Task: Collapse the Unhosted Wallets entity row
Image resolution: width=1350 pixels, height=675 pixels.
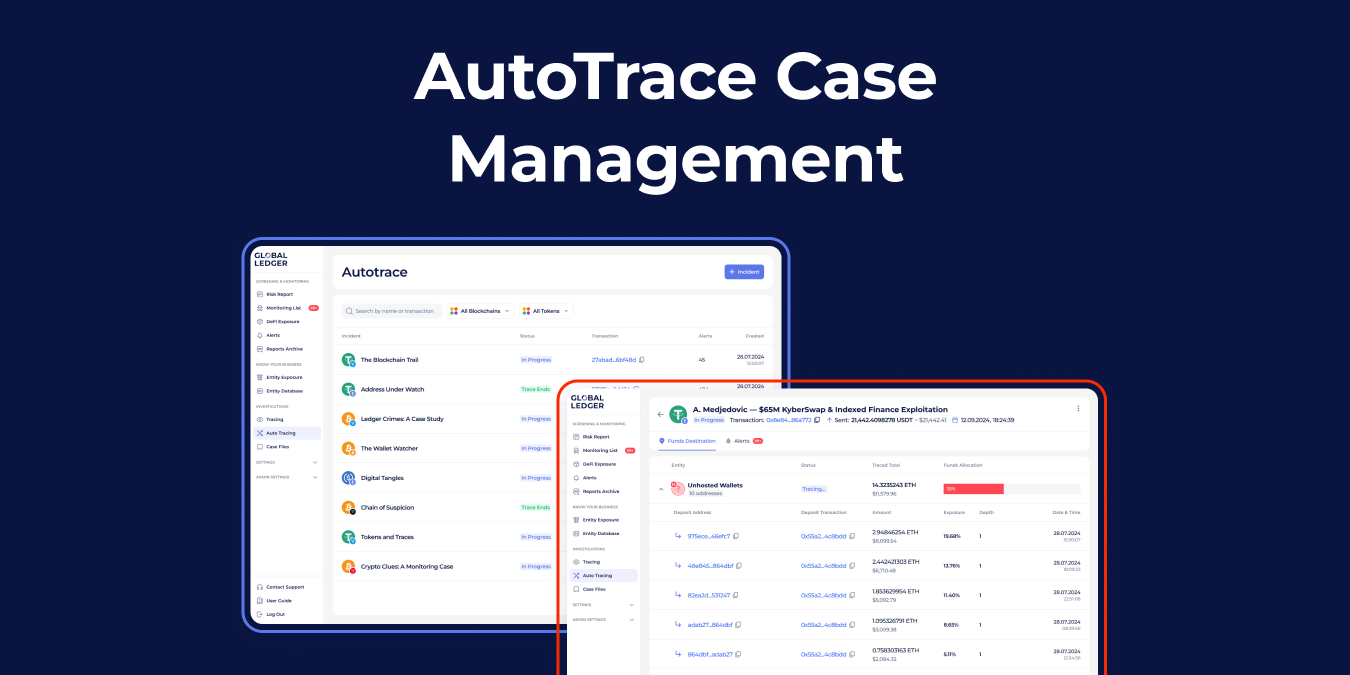Action: 660,489
